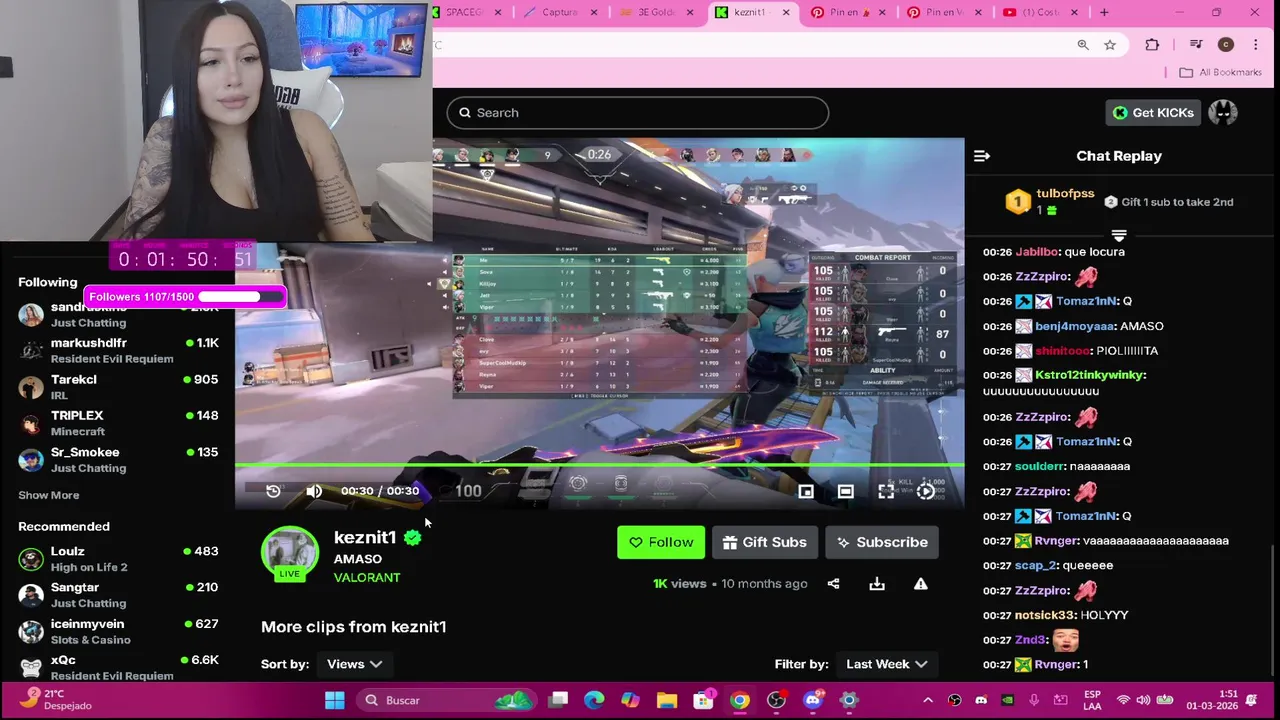This screenshot has width=1280, height=720.
Task: Open the browser extensions puzzle icon
Action: 1152,45
